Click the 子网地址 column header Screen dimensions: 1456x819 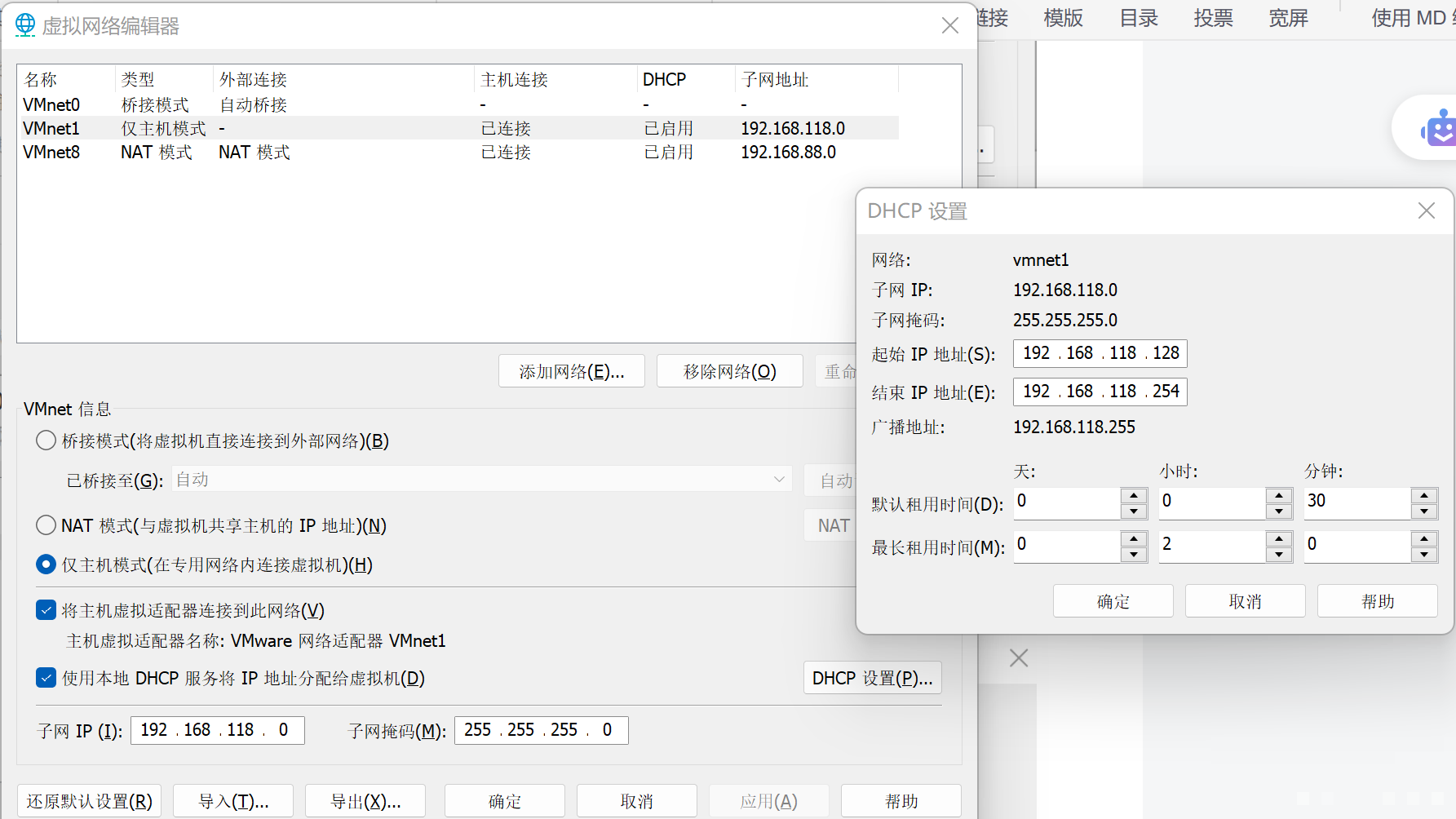pos(817,79)
